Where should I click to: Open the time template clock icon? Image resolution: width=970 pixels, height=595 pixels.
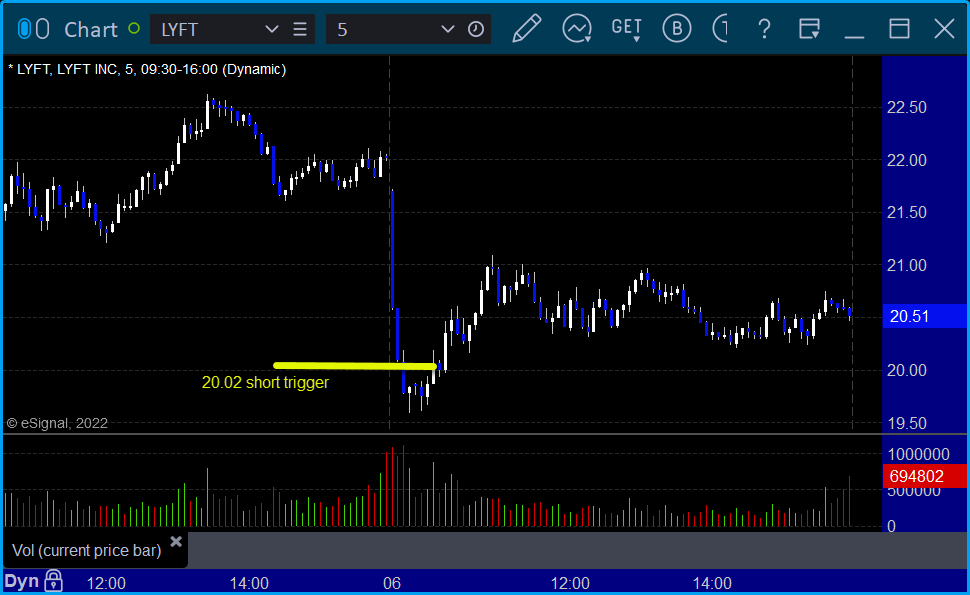476,29
